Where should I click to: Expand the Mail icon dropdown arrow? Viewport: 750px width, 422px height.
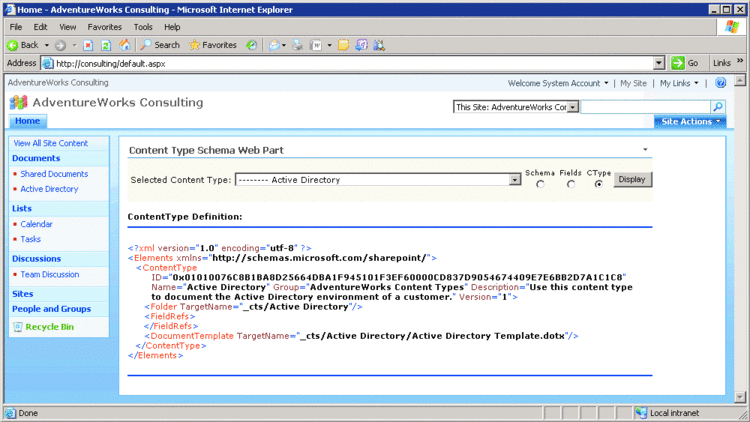coord(284,45)
